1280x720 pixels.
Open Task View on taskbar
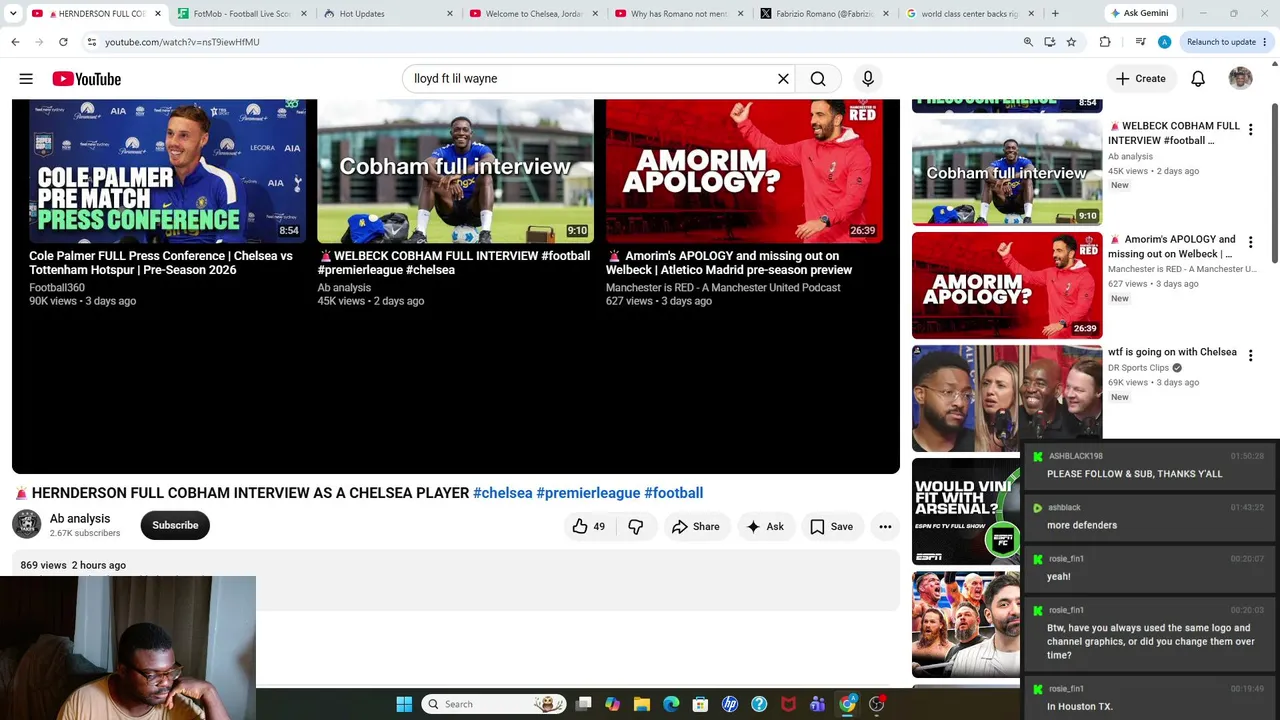[x=584, y=704]
